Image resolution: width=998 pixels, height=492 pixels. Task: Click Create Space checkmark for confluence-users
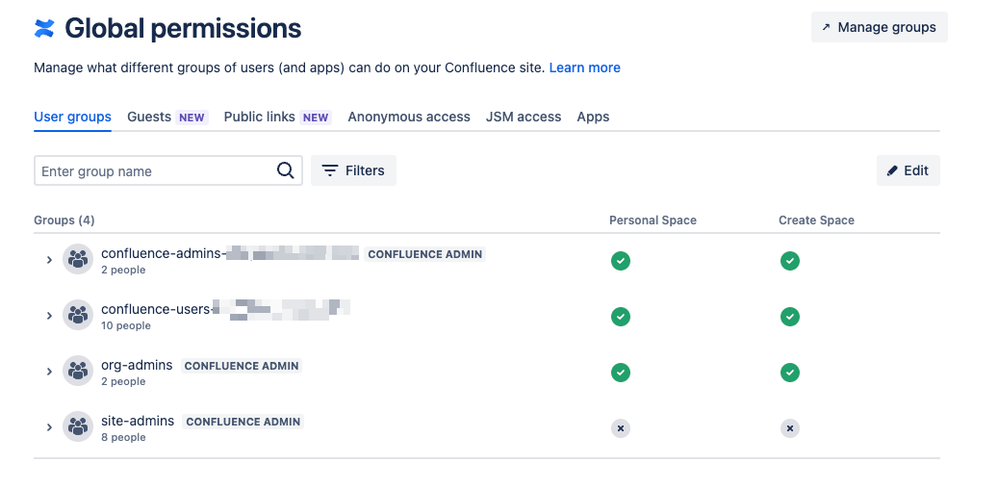(790, 316)
